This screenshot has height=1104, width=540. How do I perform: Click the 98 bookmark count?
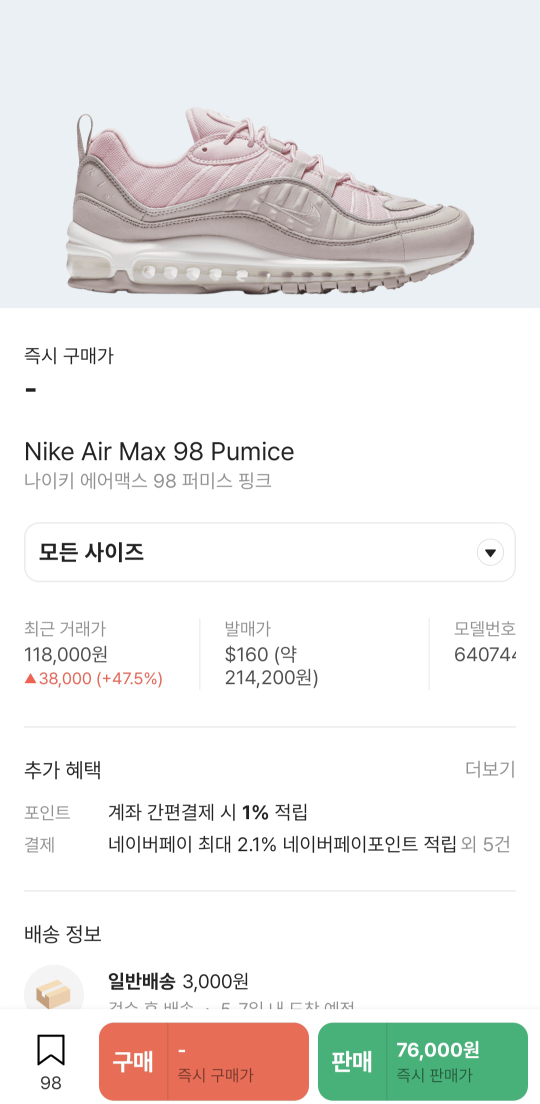pyautogui.click(x=51, y=1083)
